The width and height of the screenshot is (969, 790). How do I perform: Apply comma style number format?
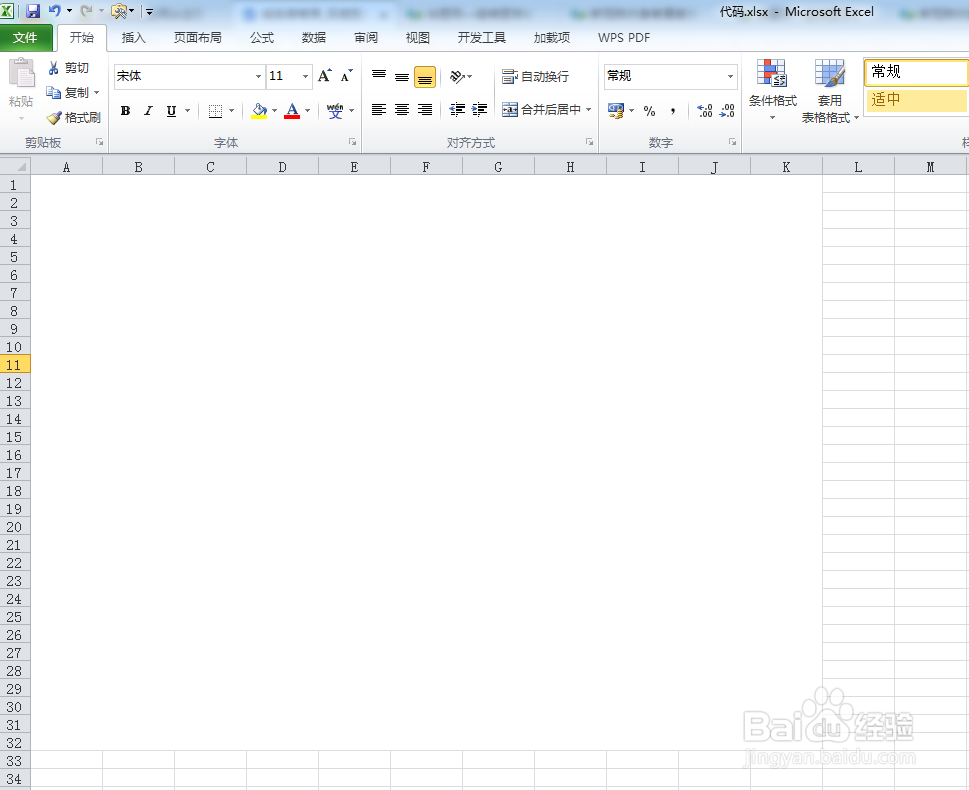(672, 111)
